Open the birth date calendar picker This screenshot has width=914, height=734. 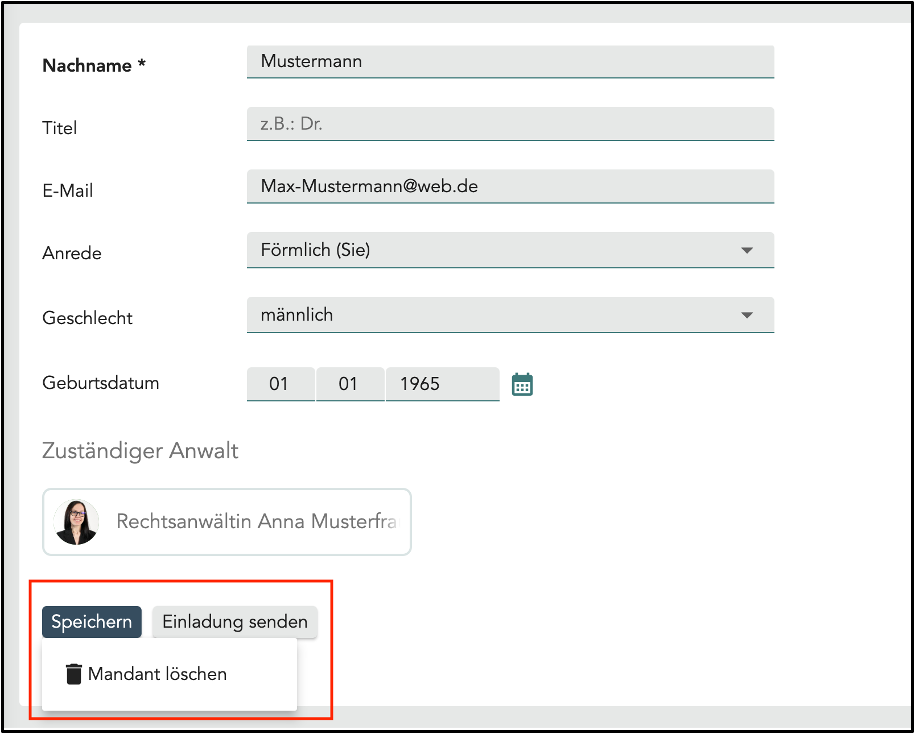point(522,384)
